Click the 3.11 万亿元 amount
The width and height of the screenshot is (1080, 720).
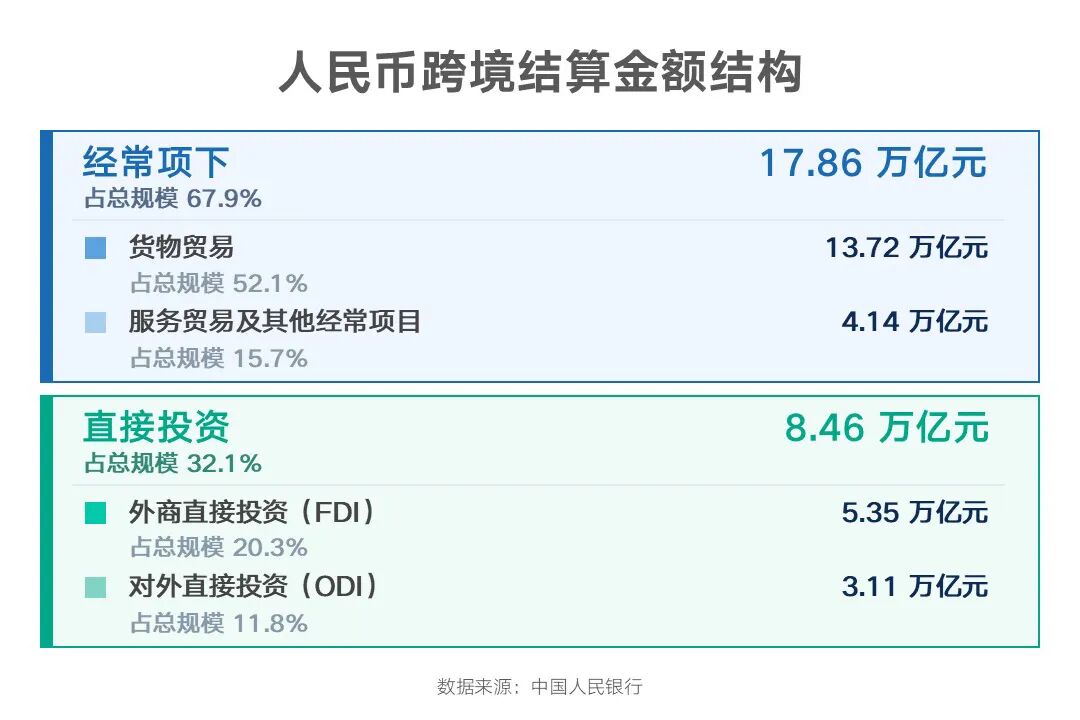coord(914,587)
